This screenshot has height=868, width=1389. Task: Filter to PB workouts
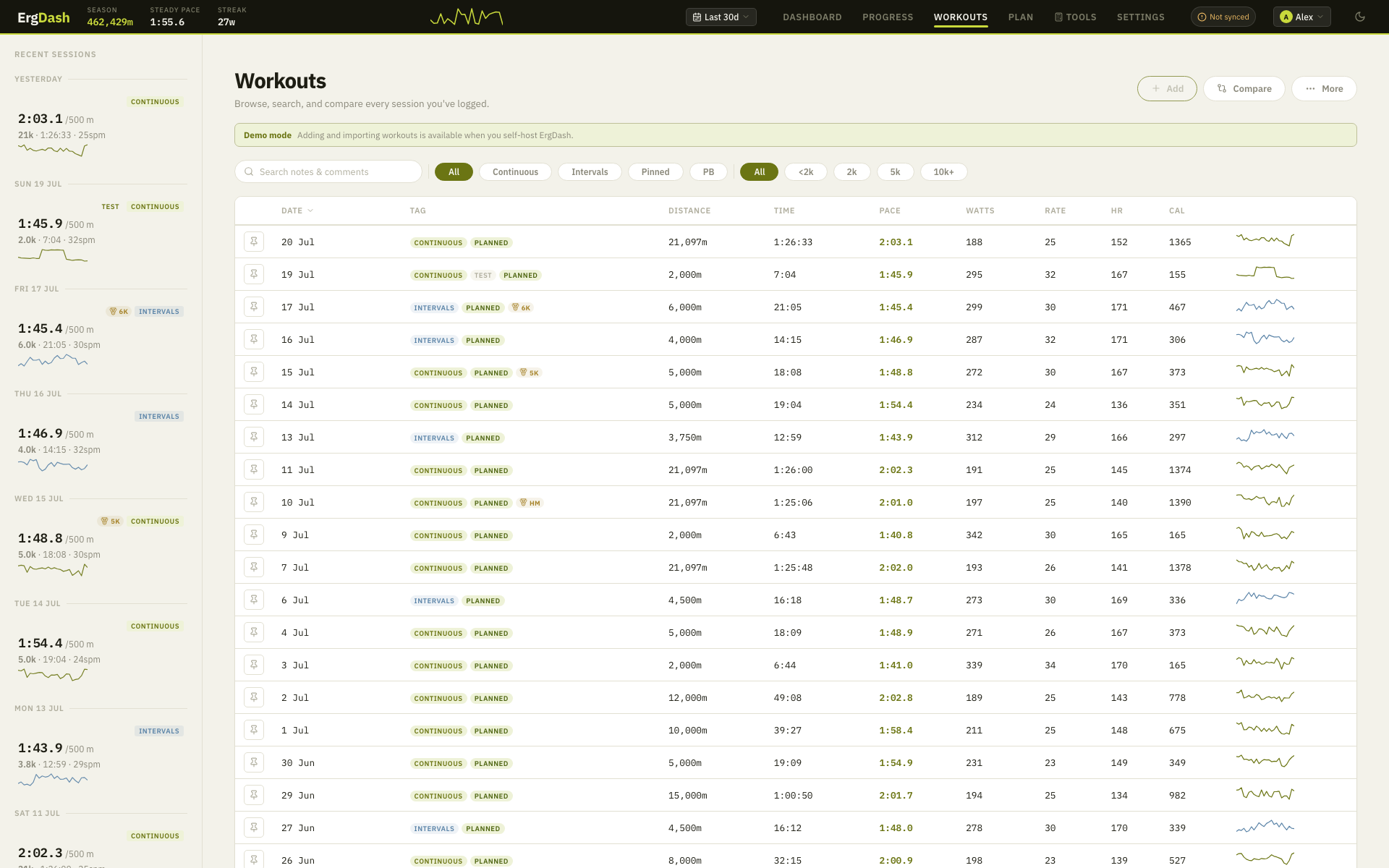point(708,171)
